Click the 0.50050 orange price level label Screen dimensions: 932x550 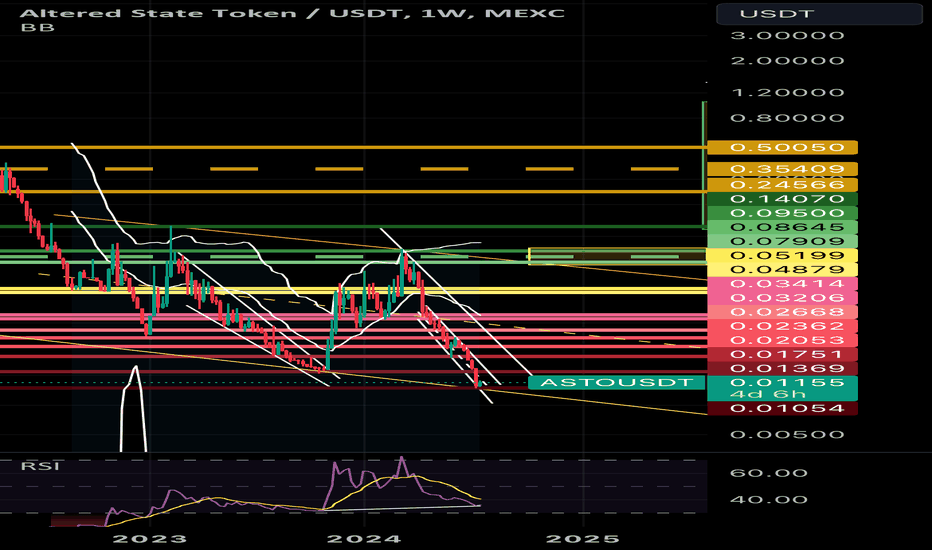(x=782, y=147)
